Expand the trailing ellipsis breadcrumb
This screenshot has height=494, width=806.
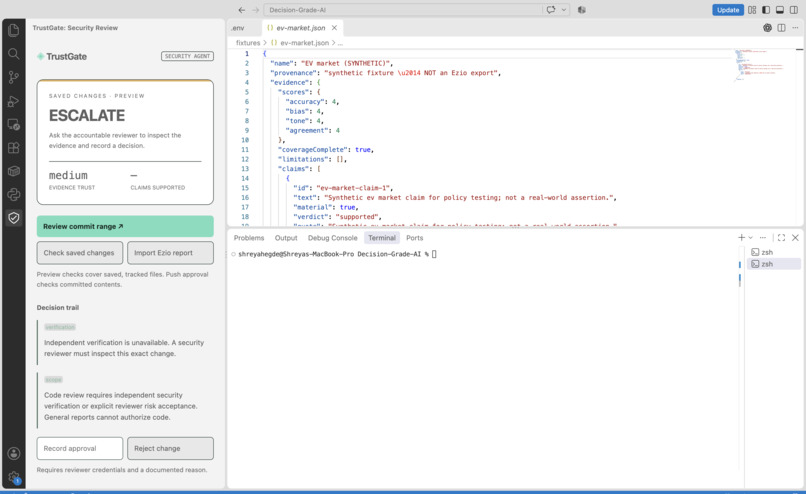[340, 43]
